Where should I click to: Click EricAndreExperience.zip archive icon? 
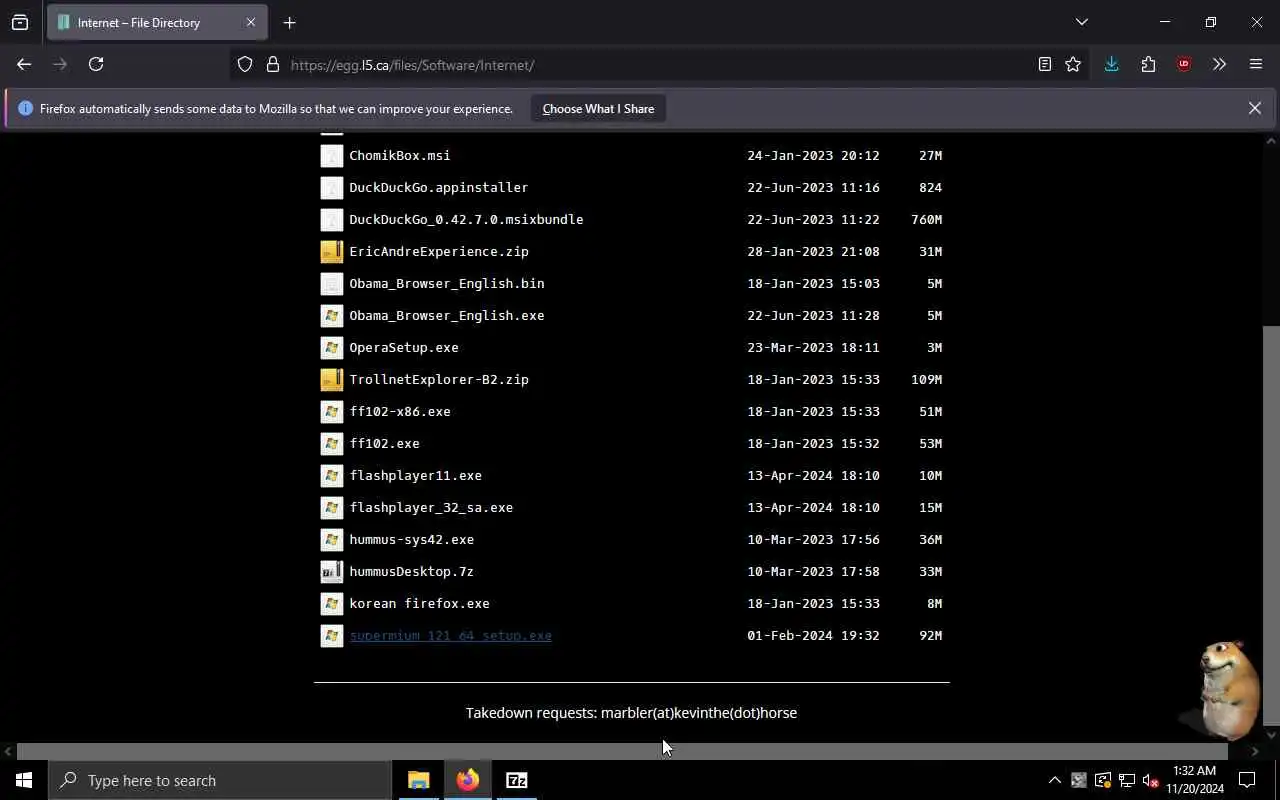tap(331, 251)
